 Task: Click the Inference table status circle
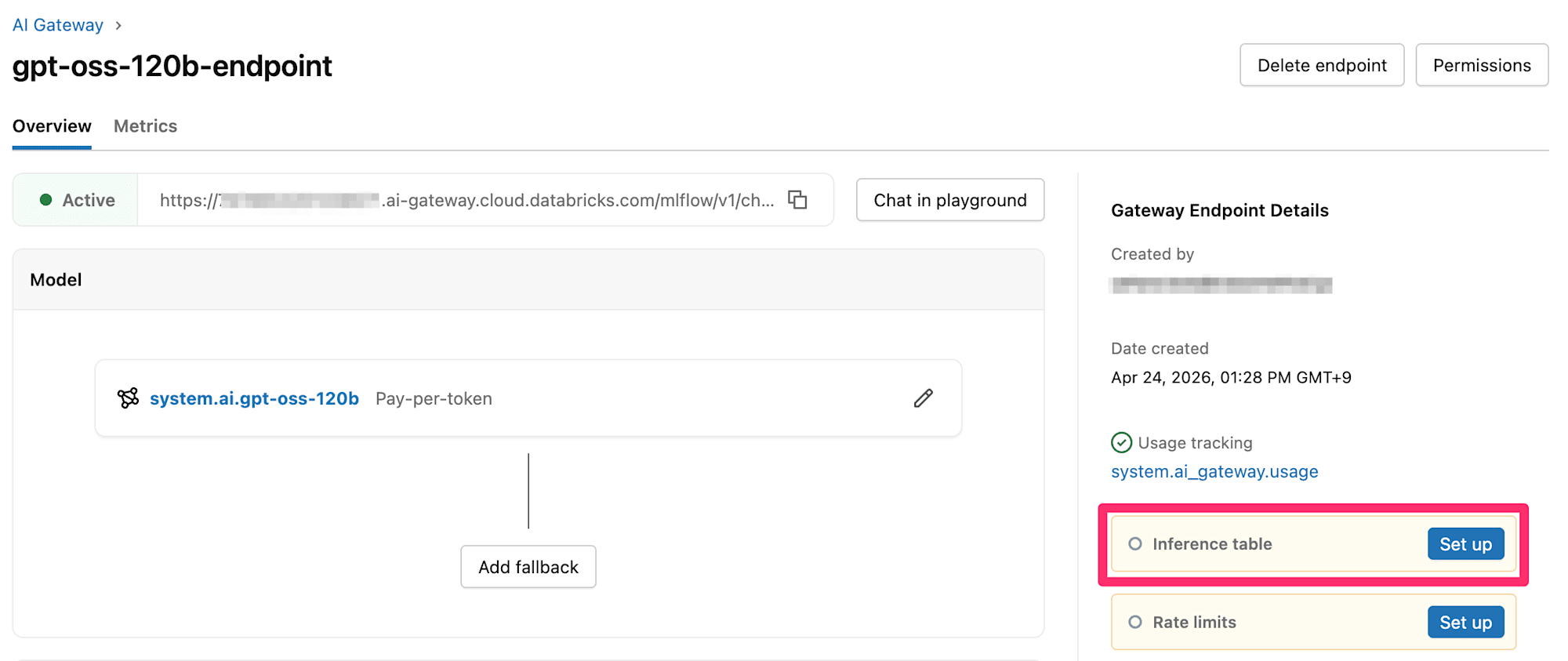(1134, 543)
